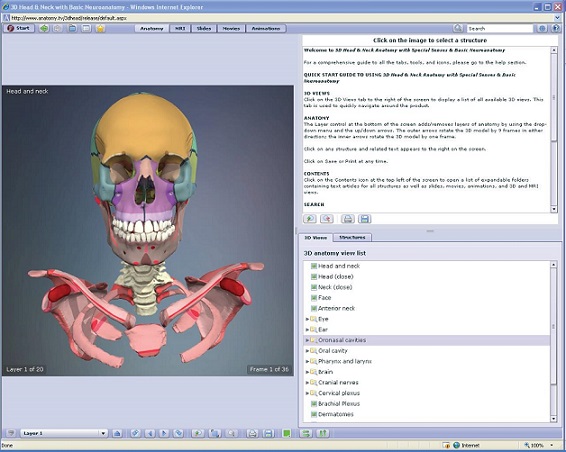The height and width of the screenshot is (452, 566).
Task: Select the Face view
Action: click(325, 297)
